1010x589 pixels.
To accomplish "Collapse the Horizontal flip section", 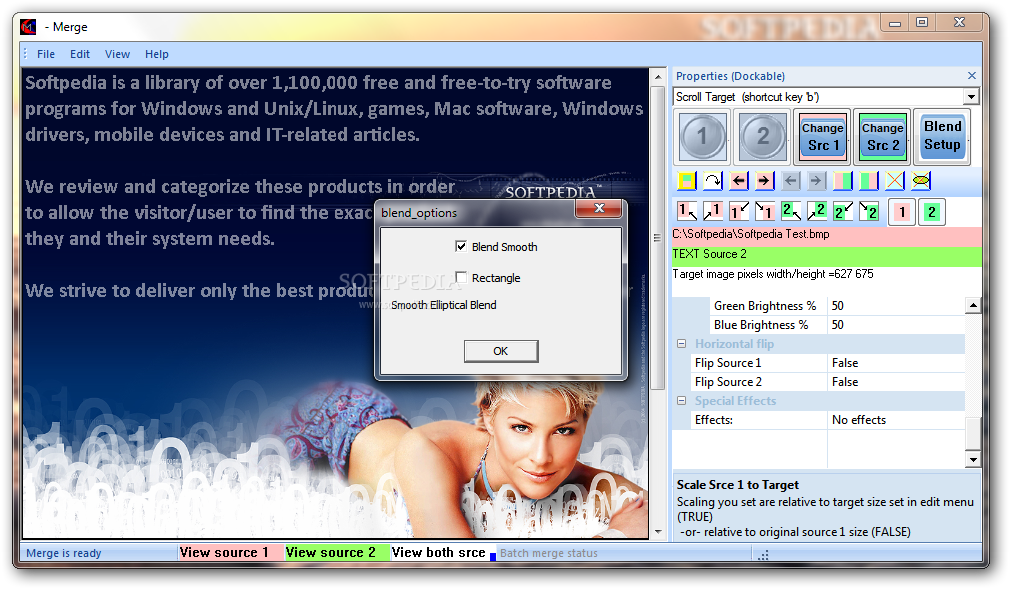I will click(681, 344).
